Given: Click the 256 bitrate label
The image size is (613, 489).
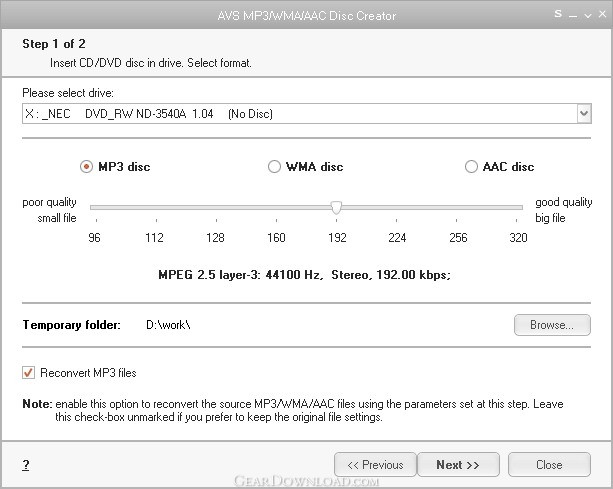Looking at the screenshot, I should [458, 238].
